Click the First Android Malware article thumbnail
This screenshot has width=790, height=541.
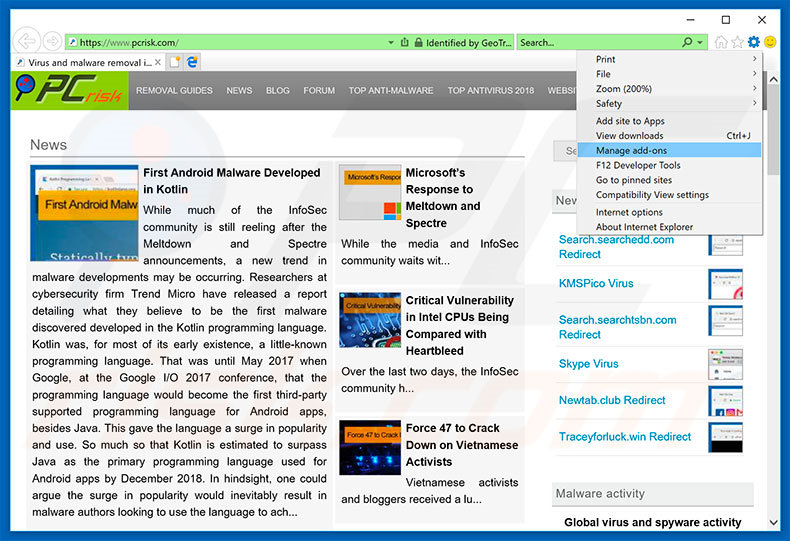[x=84, y=213]
